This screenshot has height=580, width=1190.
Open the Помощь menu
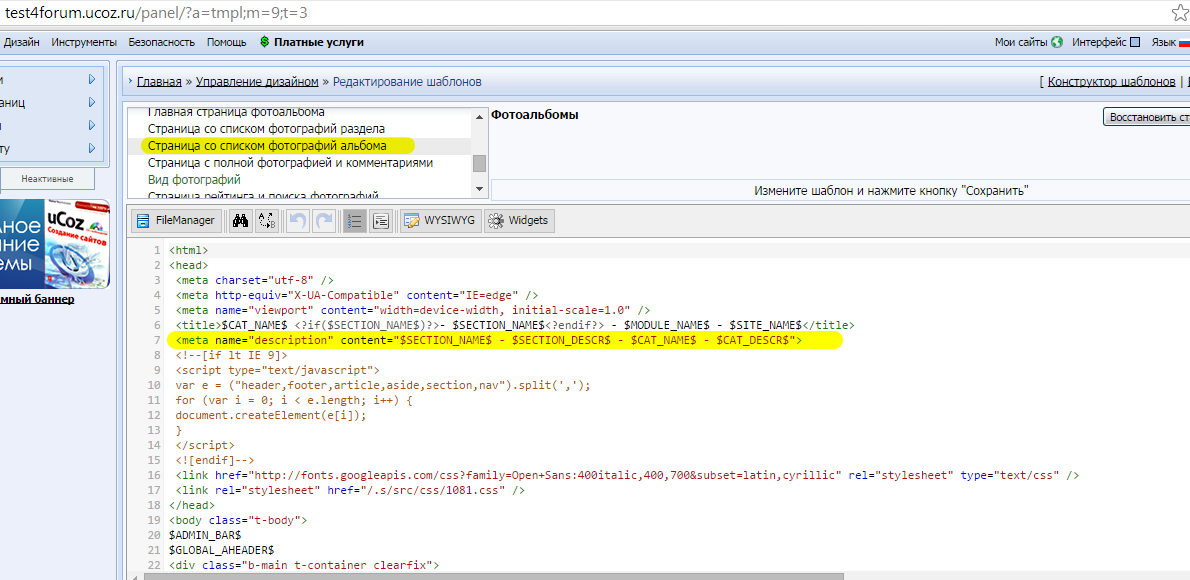click(x=226, y=43)
